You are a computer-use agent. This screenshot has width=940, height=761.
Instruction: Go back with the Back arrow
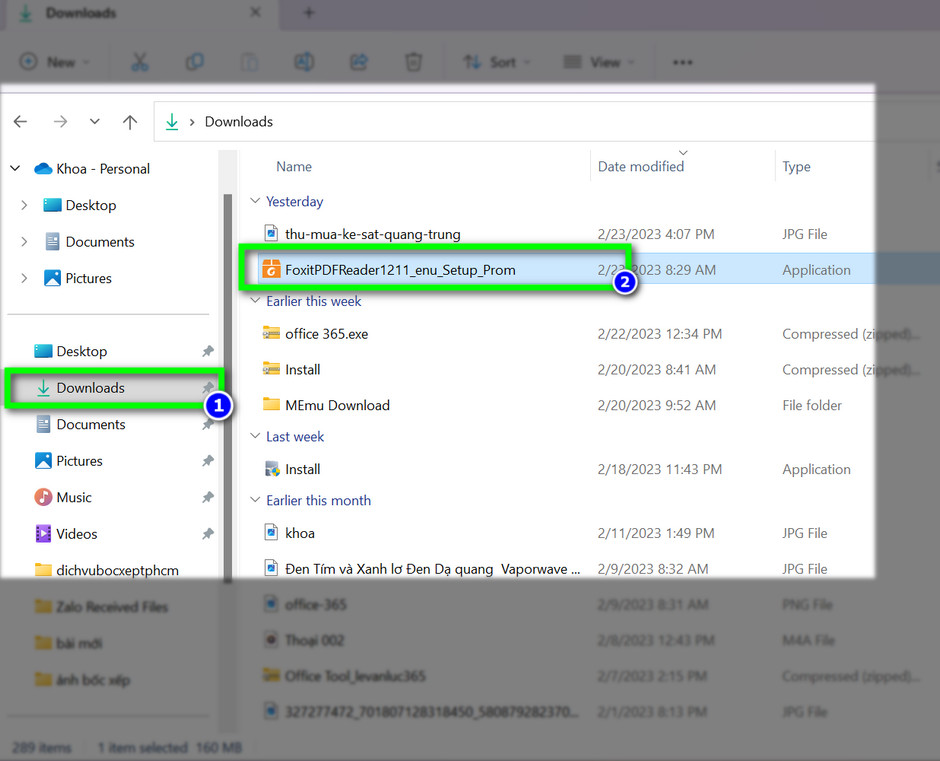point(20,122)
